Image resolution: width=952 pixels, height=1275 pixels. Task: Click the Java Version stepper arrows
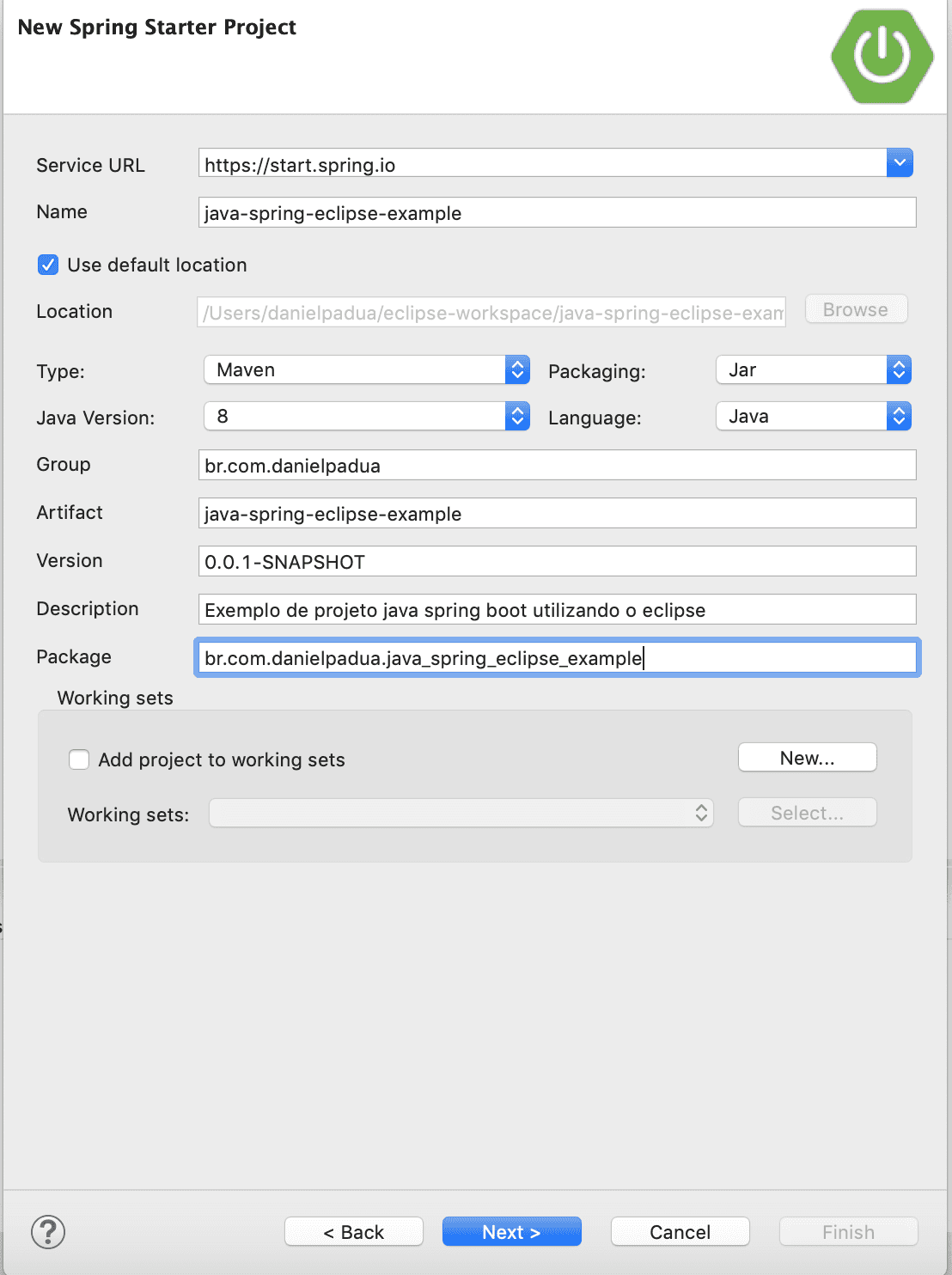516,416
